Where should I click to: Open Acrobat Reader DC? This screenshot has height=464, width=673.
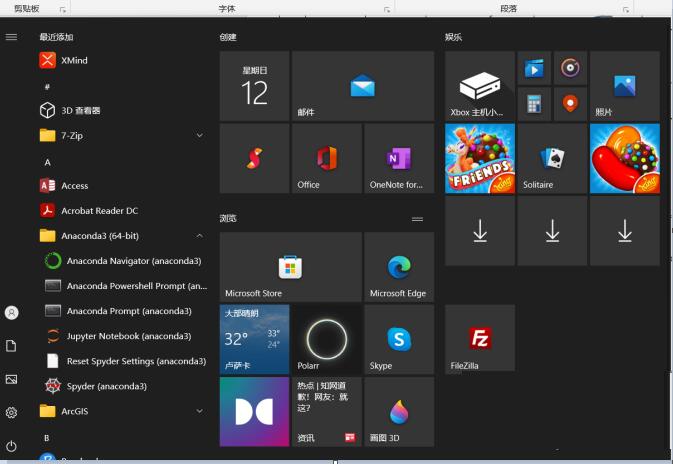(x=99, y=210)
